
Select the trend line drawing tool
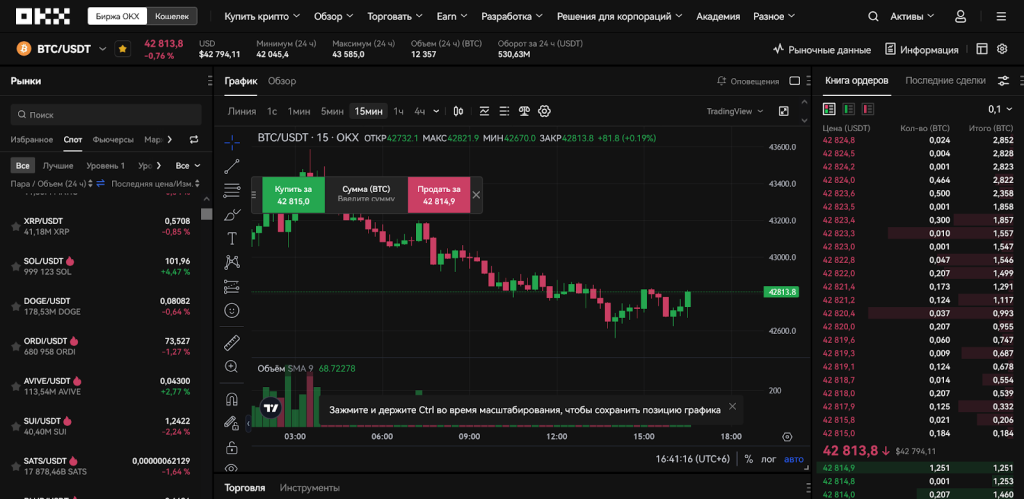(x=232, y=166)
